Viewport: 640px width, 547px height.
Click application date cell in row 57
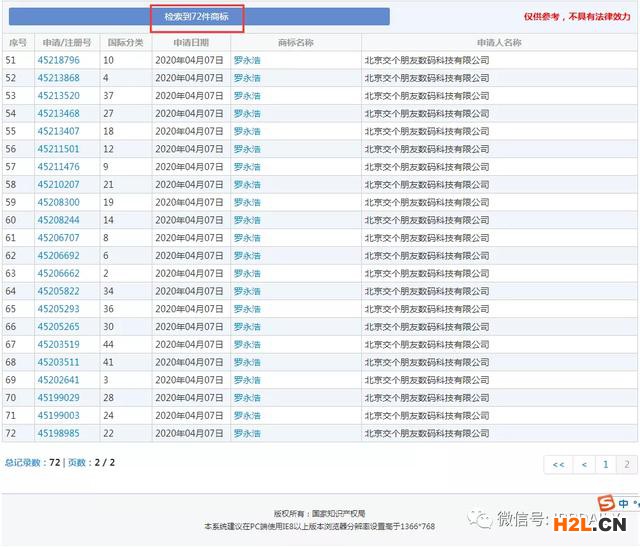coord(189,167)
